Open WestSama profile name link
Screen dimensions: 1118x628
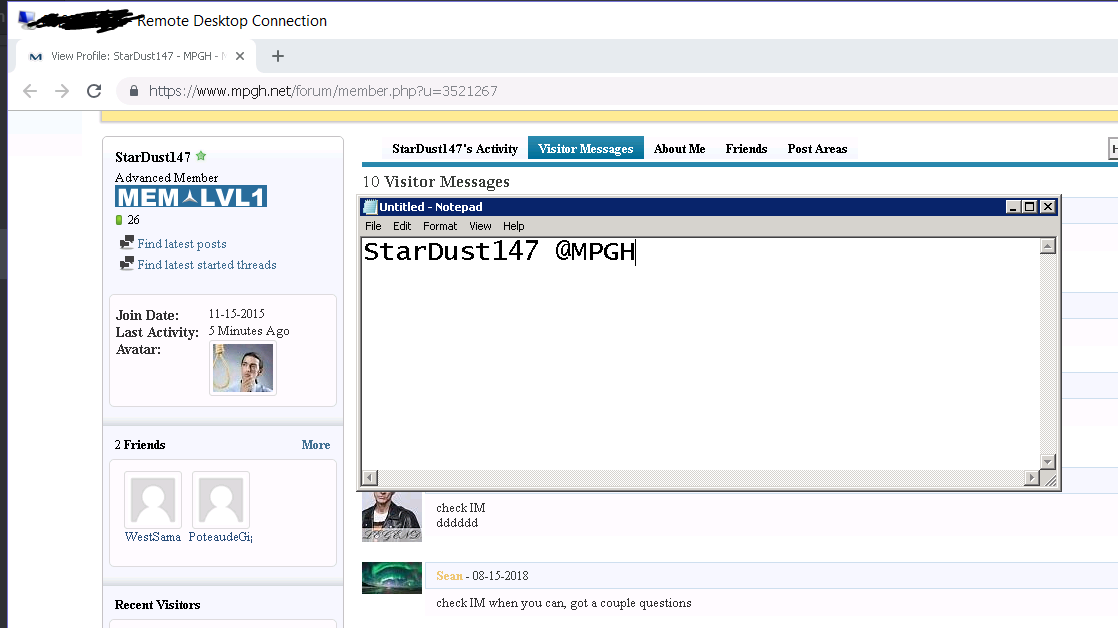pyautogui.click(x=153, y=537)
